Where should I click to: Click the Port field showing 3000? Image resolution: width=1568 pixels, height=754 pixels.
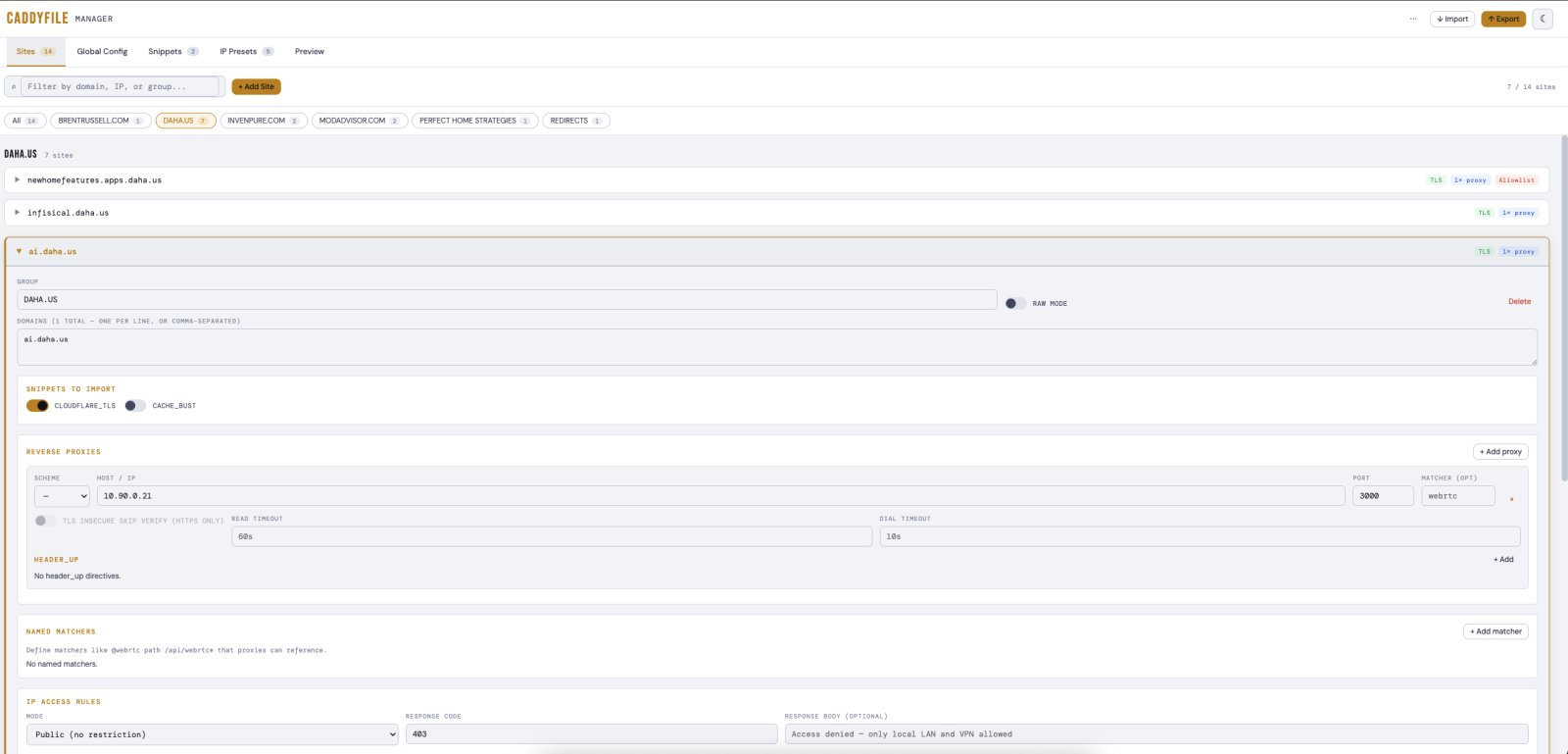pos(1383,496)
